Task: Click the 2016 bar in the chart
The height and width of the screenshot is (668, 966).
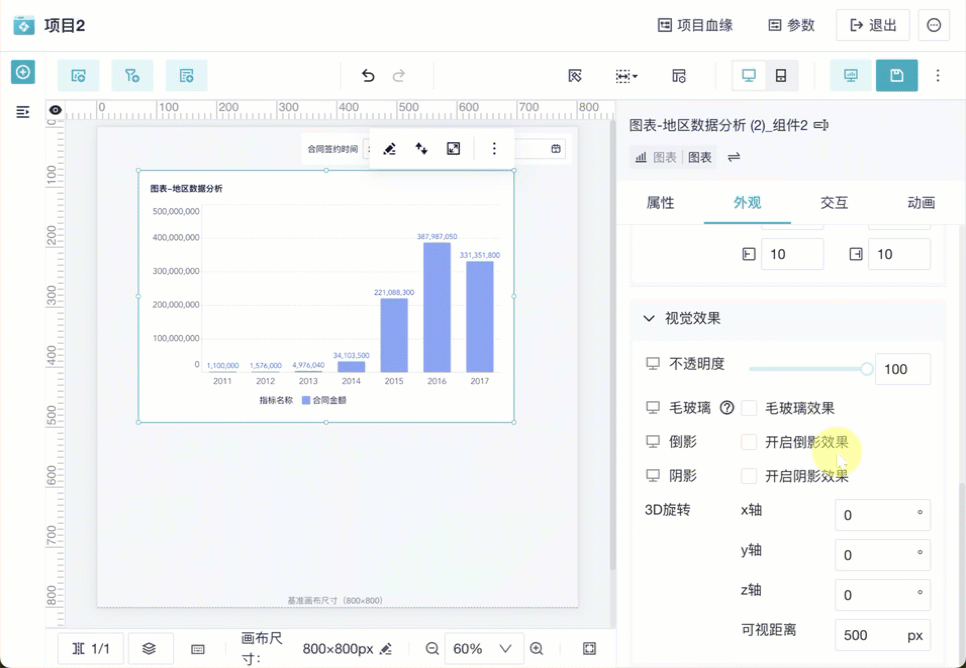Action: point(437,308)
